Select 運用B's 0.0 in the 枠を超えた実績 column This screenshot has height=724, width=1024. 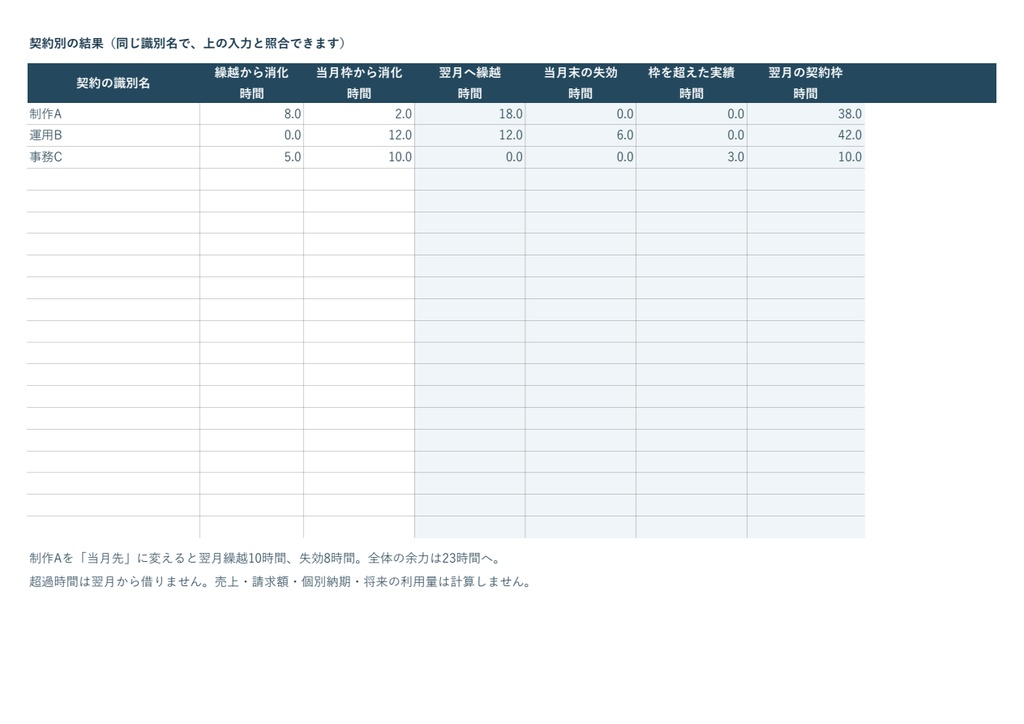point(692,135)
